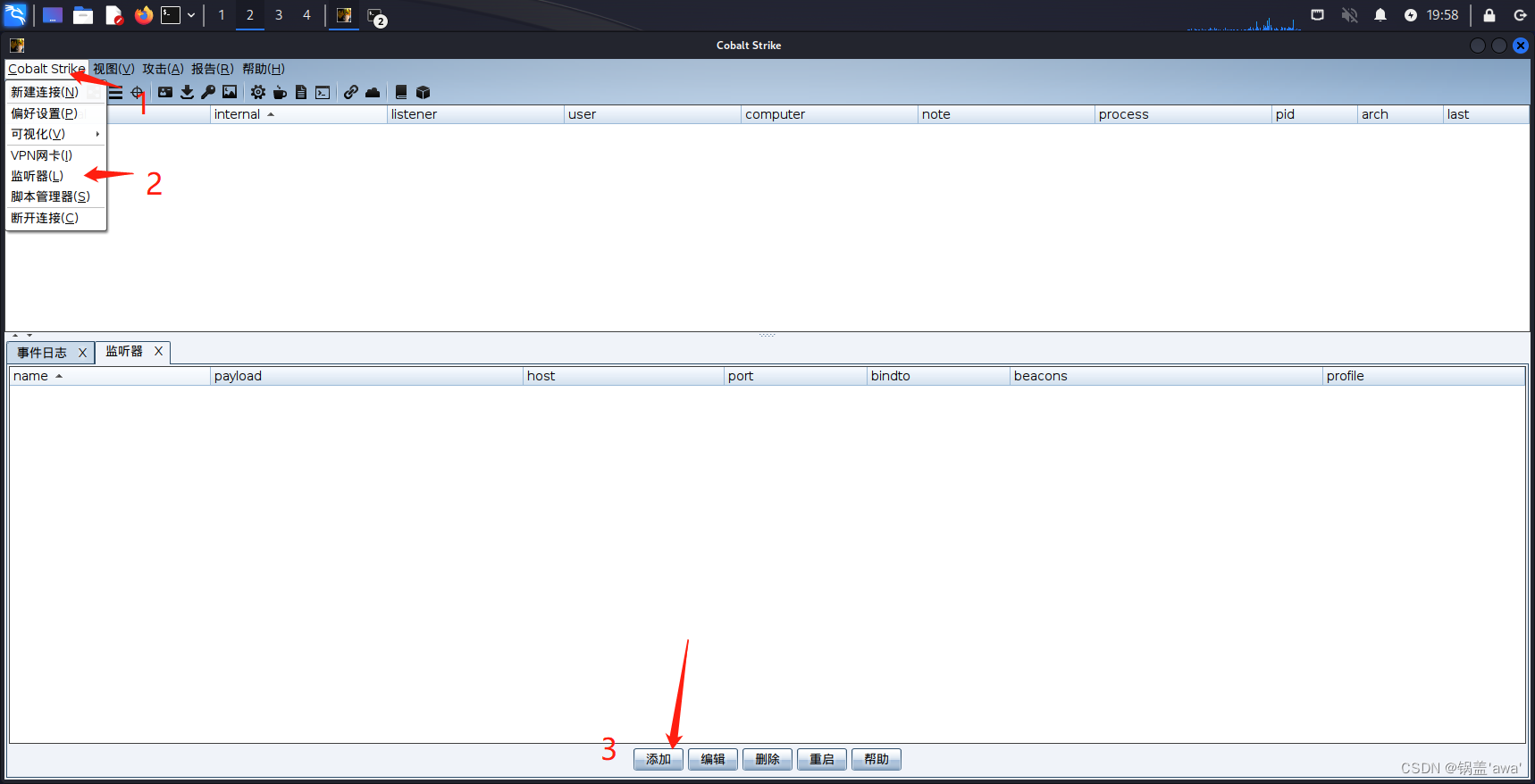Open the 视图(V) menu

click(x=113, y=69)
